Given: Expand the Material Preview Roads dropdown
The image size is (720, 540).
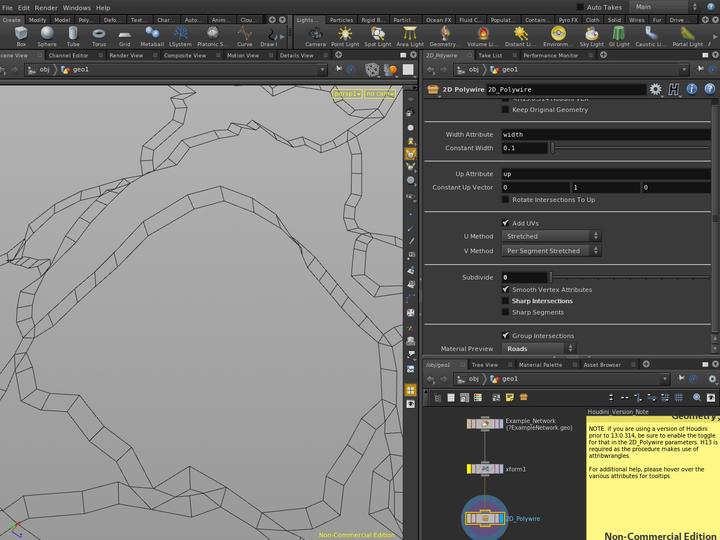Looking at the screenshot, I should 539,349.
